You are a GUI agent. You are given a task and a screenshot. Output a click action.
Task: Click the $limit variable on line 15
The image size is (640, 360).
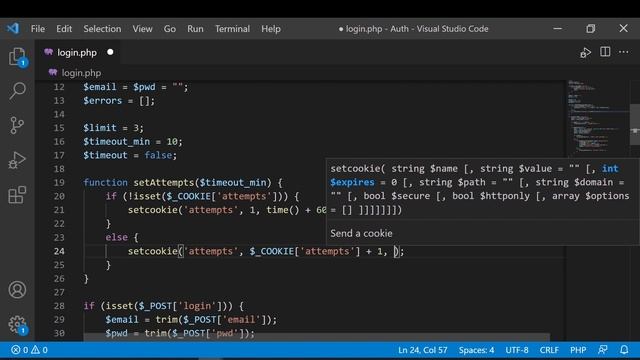click(x=100, y=128)
